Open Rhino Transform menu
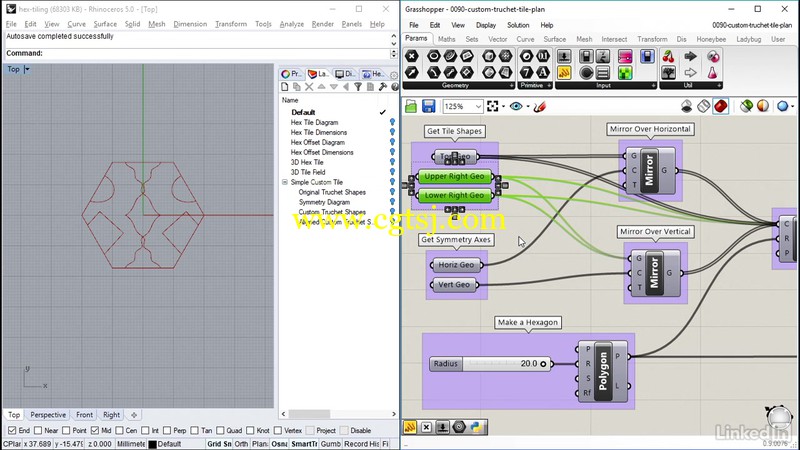 coord(231,24)
